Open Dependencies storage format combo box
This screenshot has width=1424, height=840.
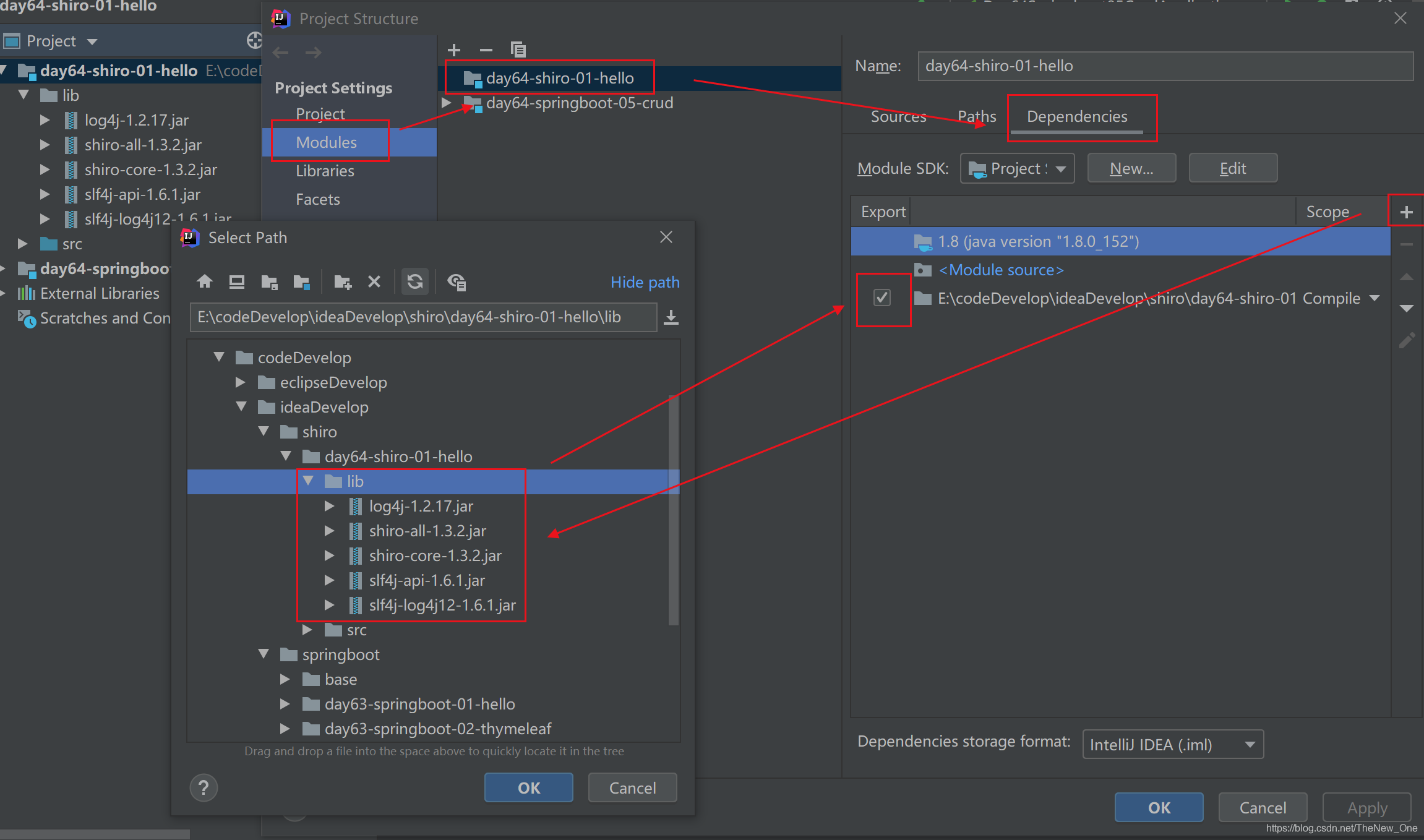1172,744
